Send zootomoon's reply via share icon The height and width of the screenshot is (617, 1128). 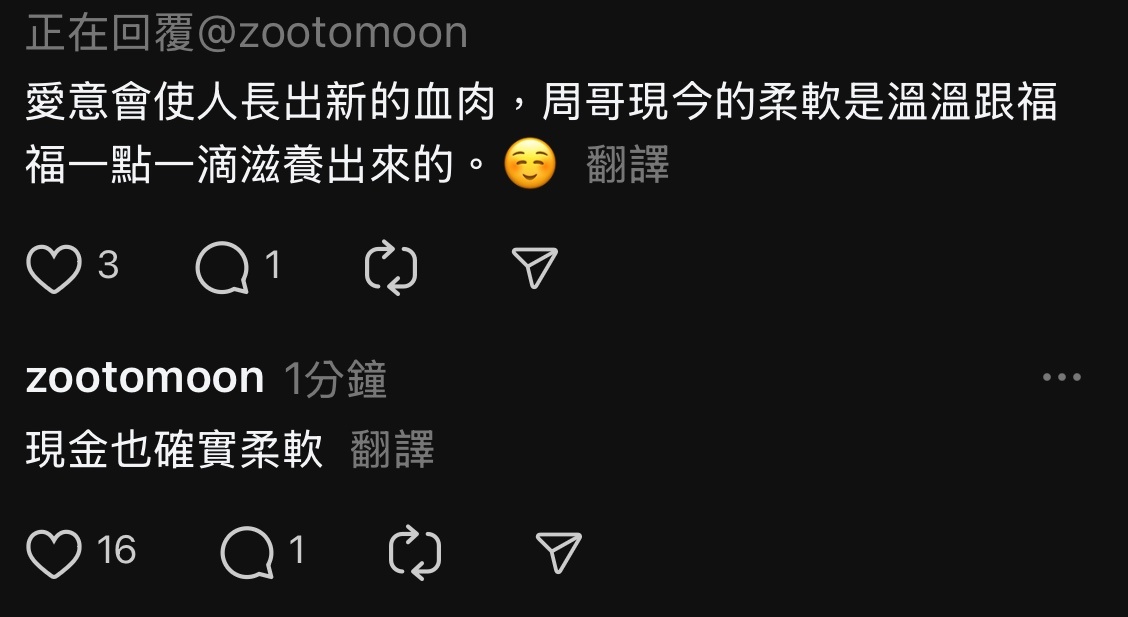(x=559, y=552)
